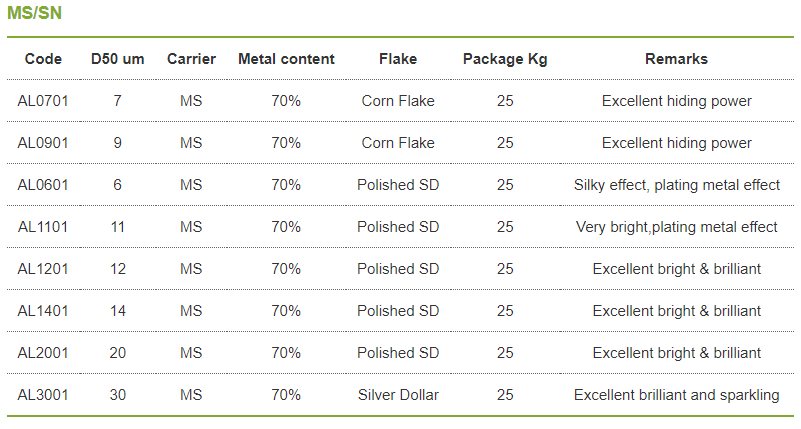801x429 pixels.
Task: Select the 'Excellent brilliant and sparkling' remark
Action: 676,395
